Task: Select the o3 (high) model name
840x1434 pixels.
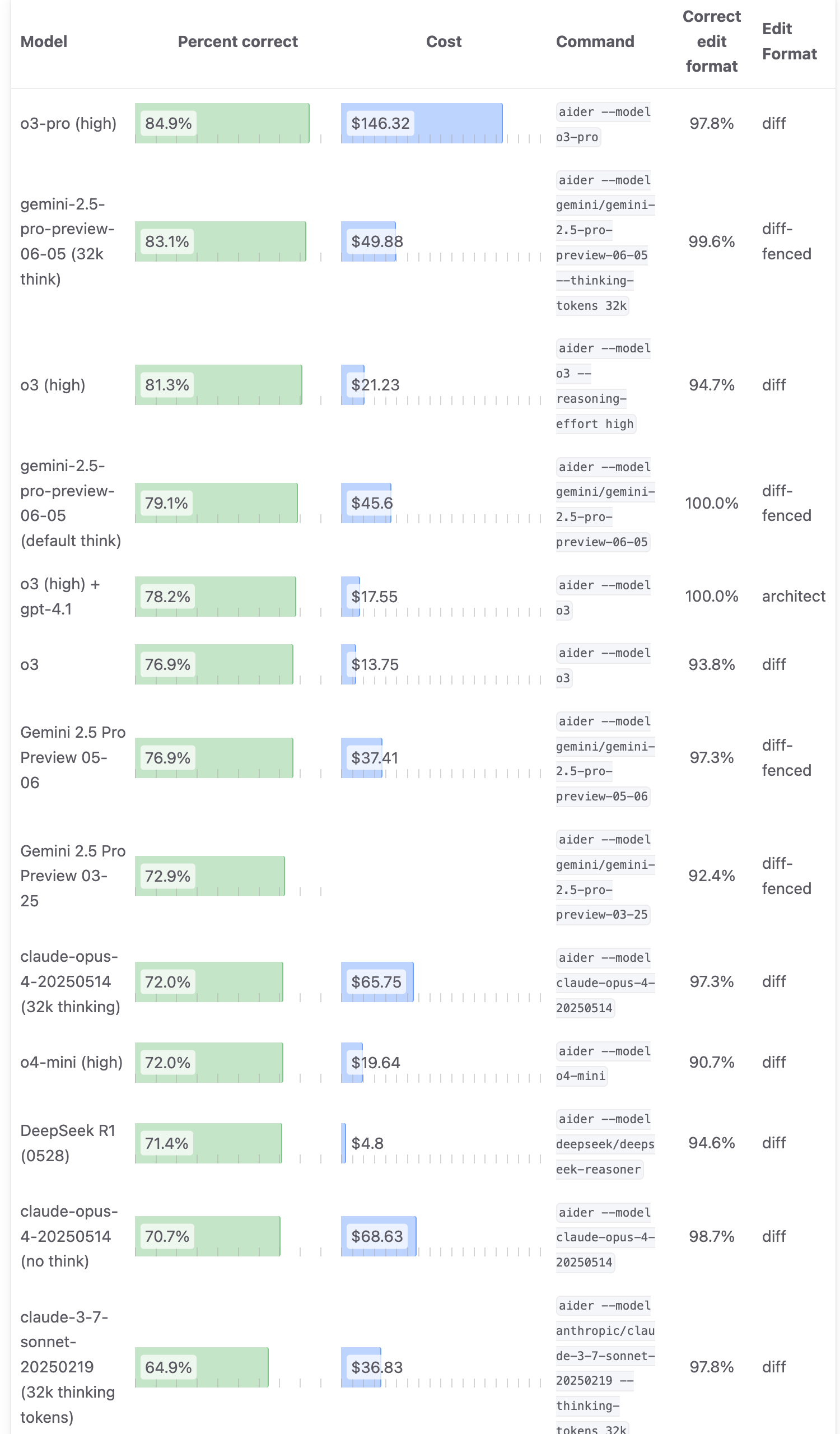Action: 53,385
